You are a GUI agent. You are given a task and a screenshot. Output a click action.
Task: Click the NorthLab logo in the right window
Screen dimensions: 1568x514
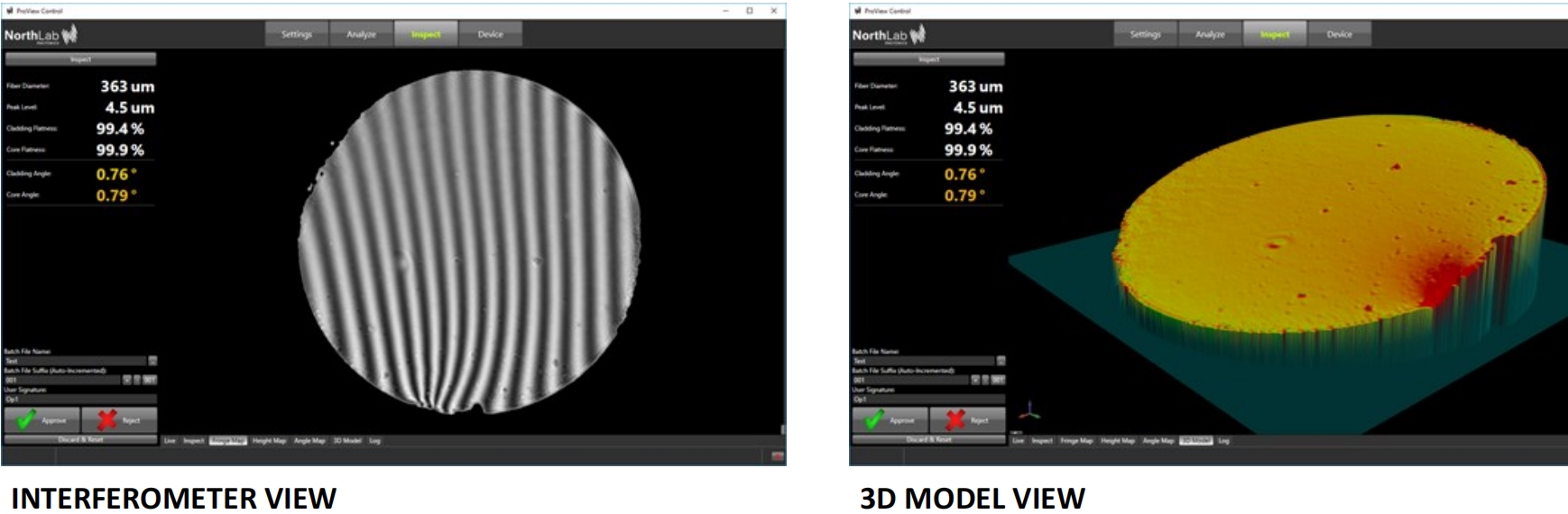890,35
